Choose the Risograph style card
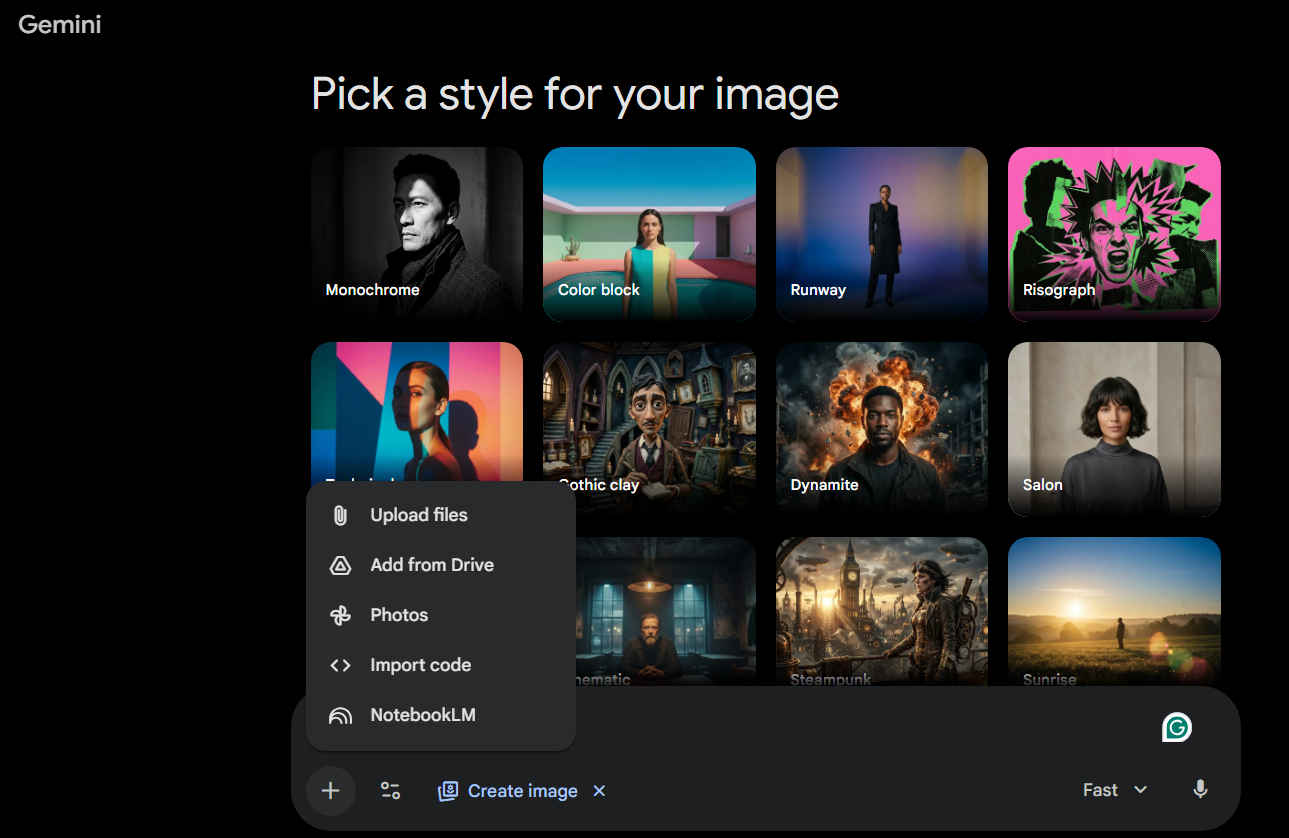This screenshot has height=838, width=1289. 1114,234
